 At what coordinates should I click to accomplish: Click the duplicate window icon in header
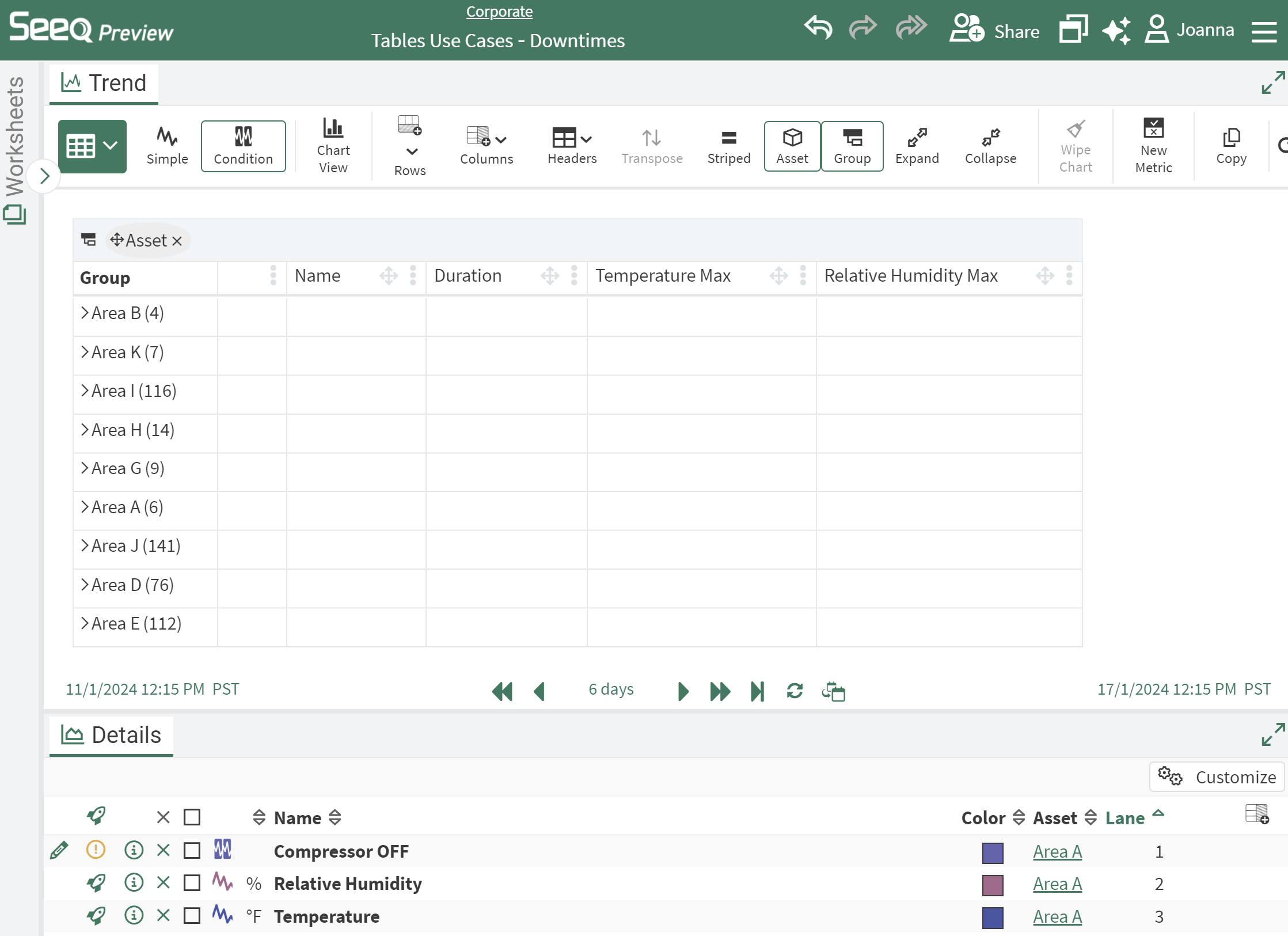1074,29
